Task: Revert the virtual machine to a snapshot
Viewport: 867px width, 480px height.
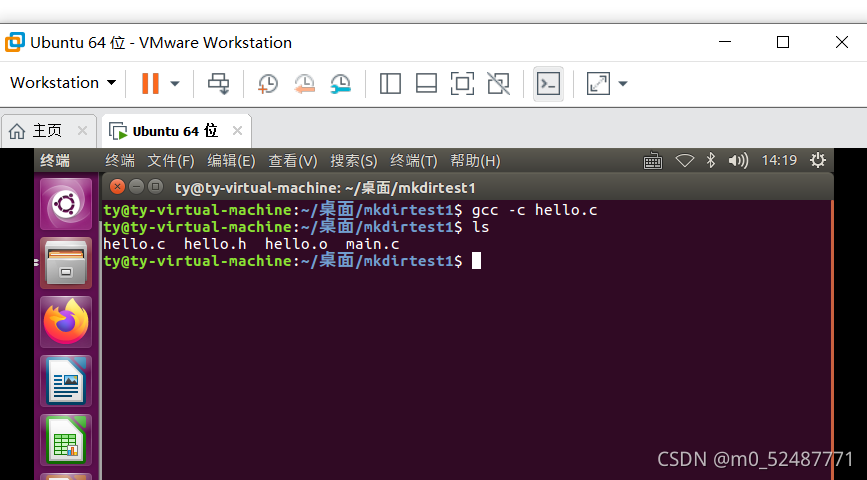Action: (304, 84)
